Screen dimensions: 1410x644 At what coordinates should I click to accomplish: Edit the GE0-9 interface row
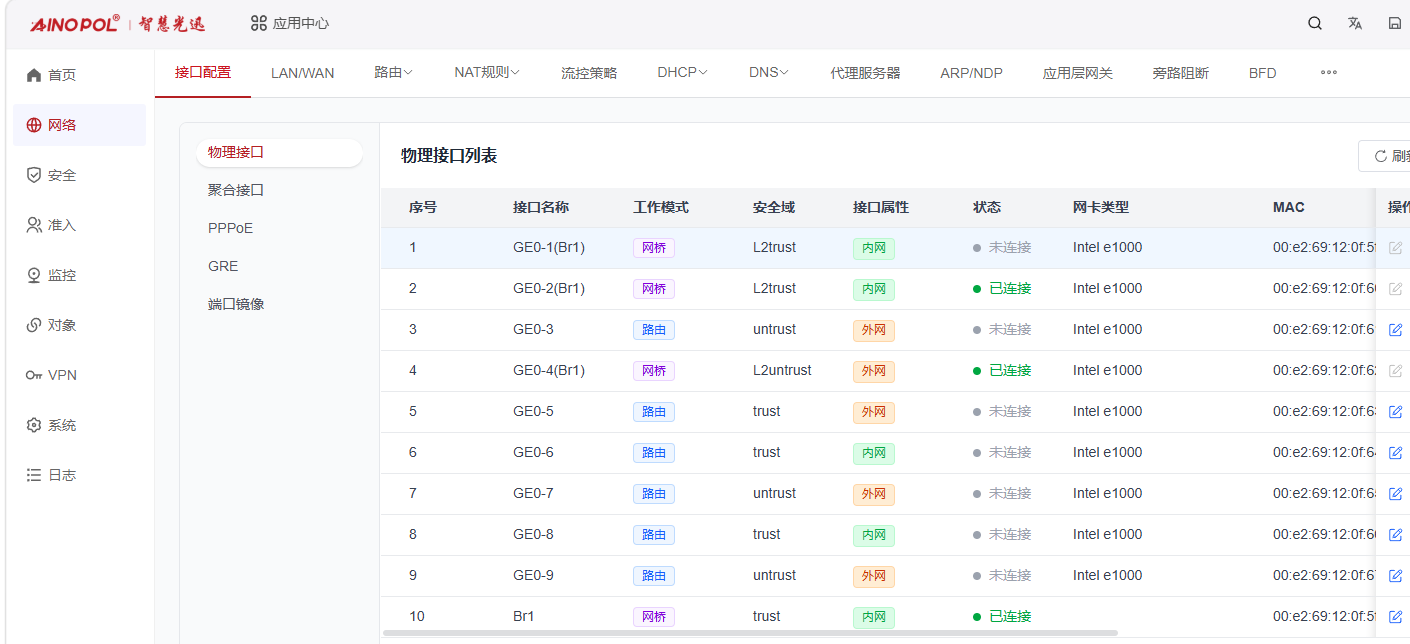click(1396, 575)
